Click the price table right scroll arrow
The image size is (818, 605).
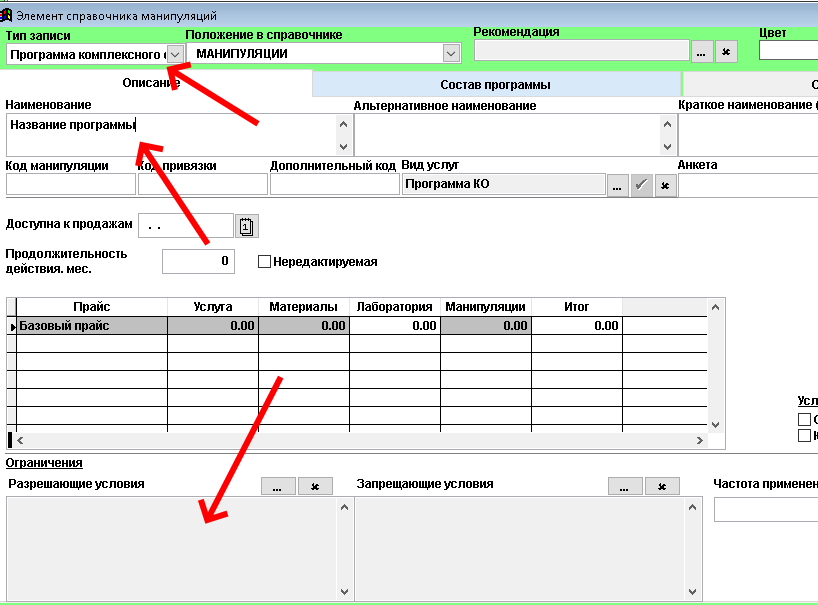699,440
